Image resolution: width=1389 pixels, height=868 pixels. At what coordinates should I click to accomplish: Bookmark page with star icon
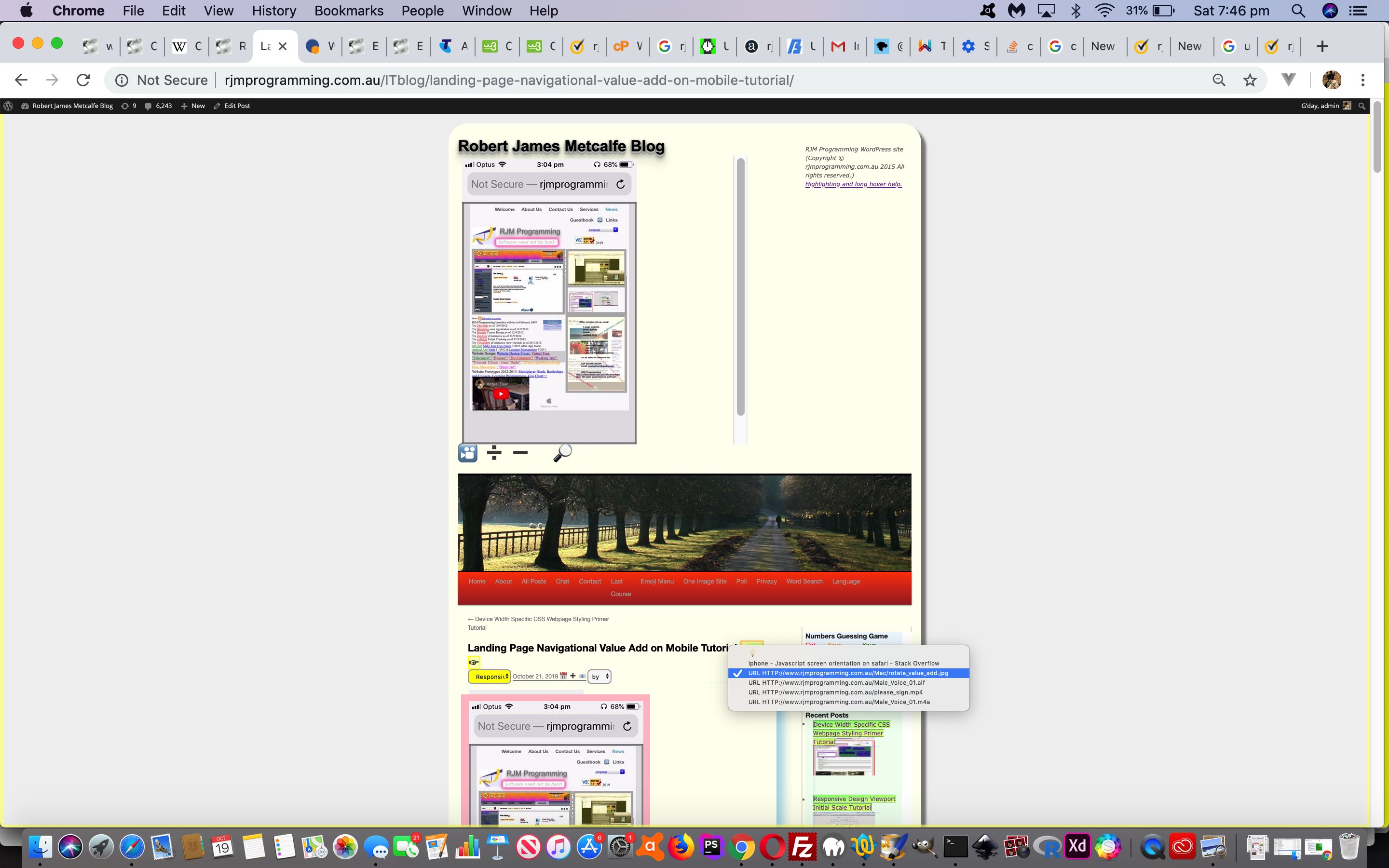click(1250, 80)
